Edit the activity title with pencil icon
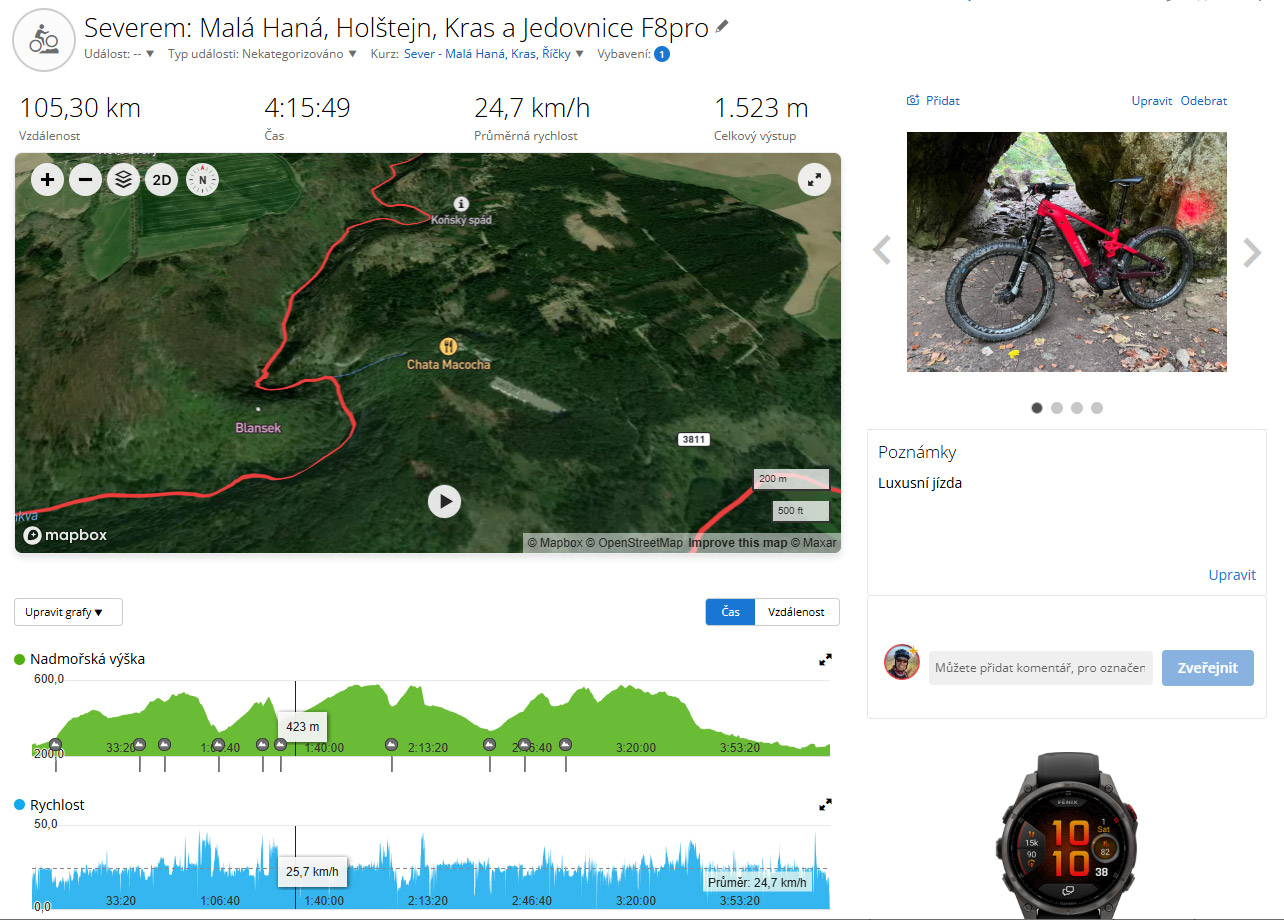 click(722, 27)
